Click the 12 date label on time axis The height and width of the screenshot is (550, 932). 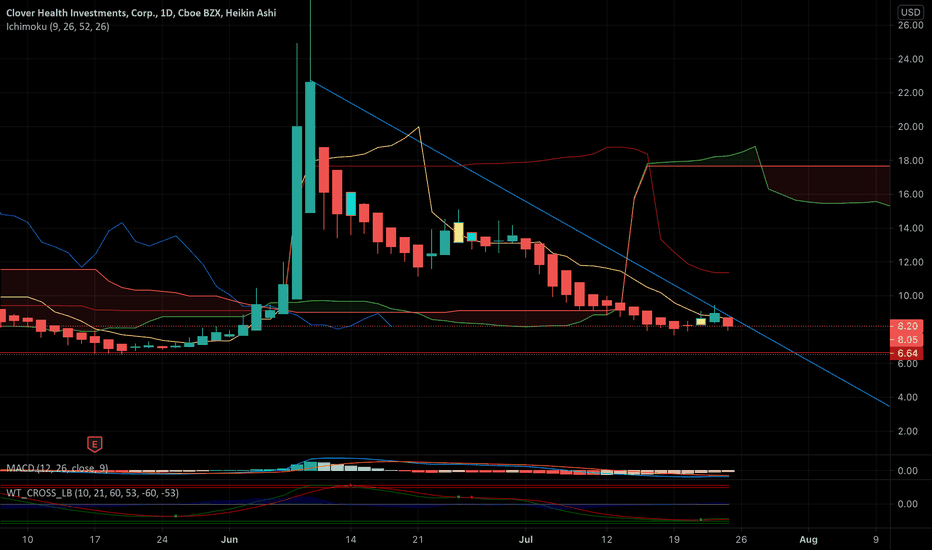(x=606, y=540)
